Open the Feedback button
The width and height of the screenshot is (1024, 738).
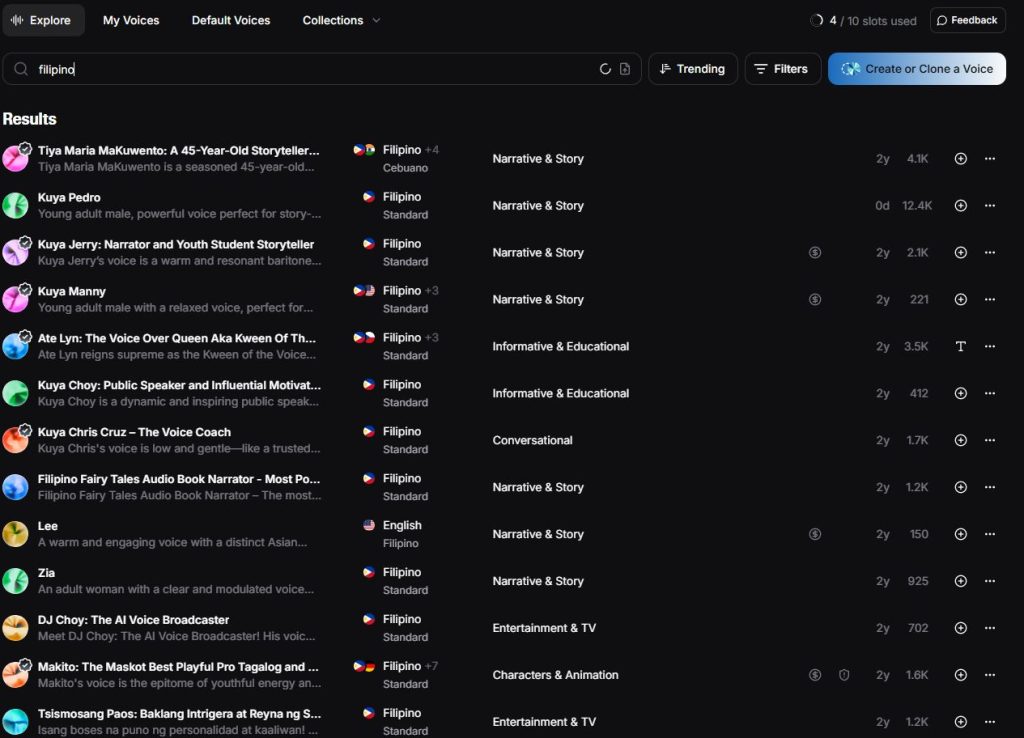[x=967, y=20]
